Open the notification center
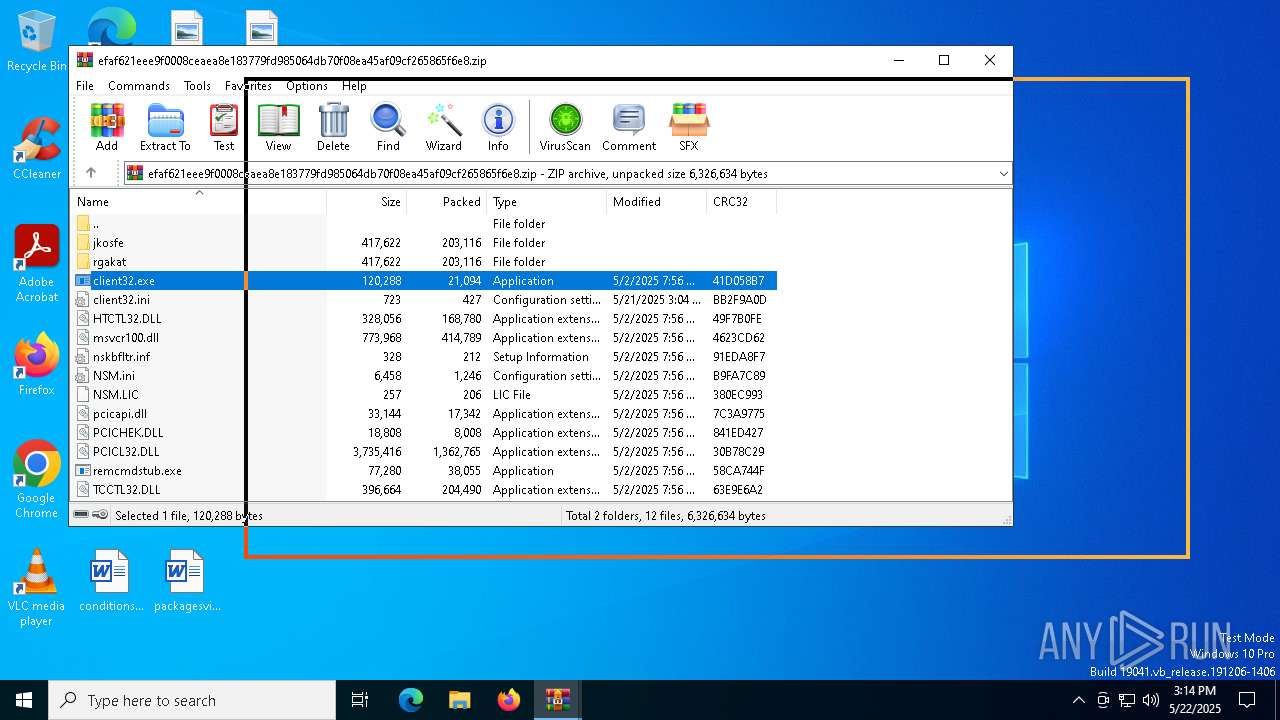 (1247, 700)
